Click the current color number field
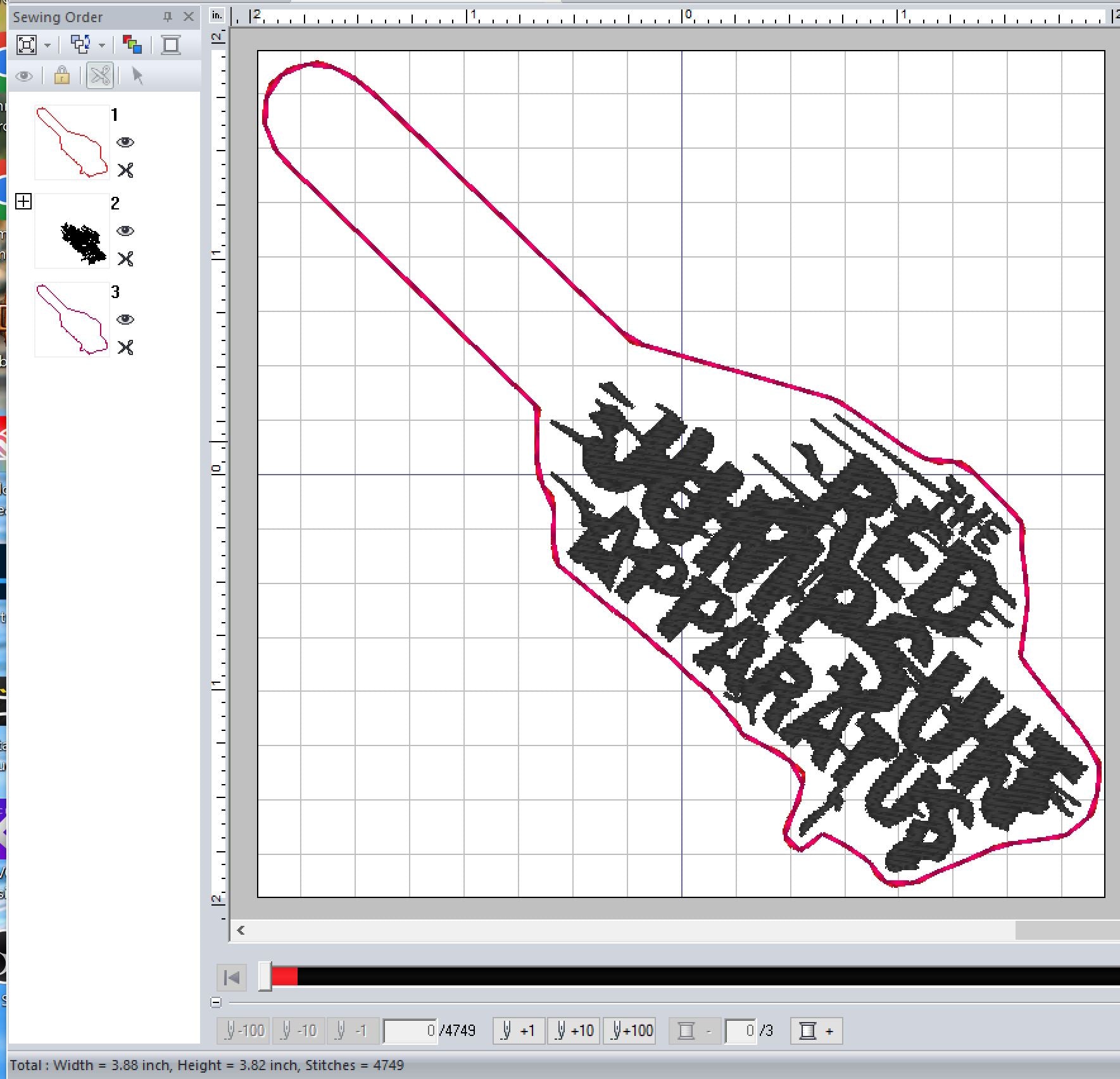 pos(741,1031)
